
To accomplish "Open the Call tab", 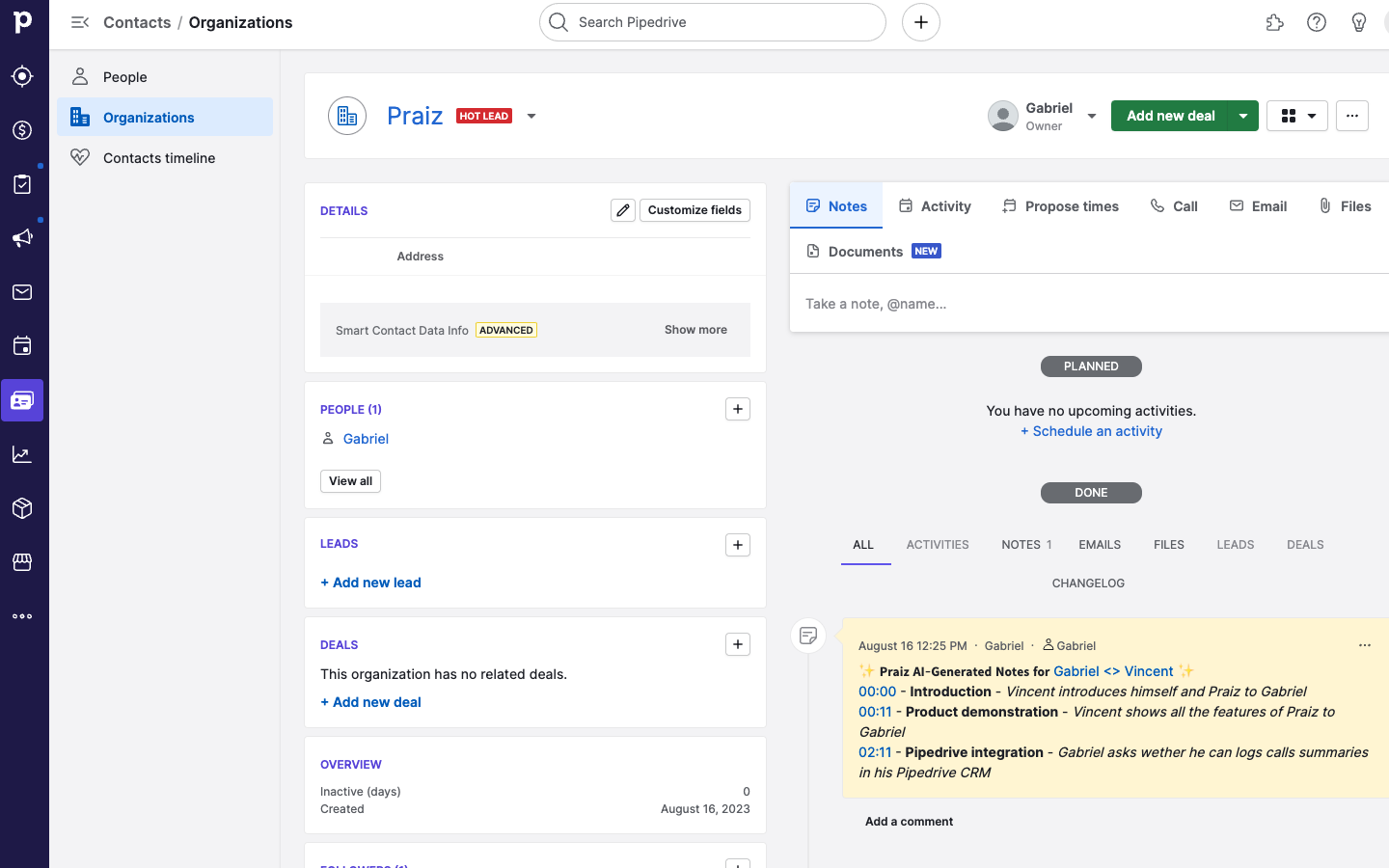I will click(1174, 206).
